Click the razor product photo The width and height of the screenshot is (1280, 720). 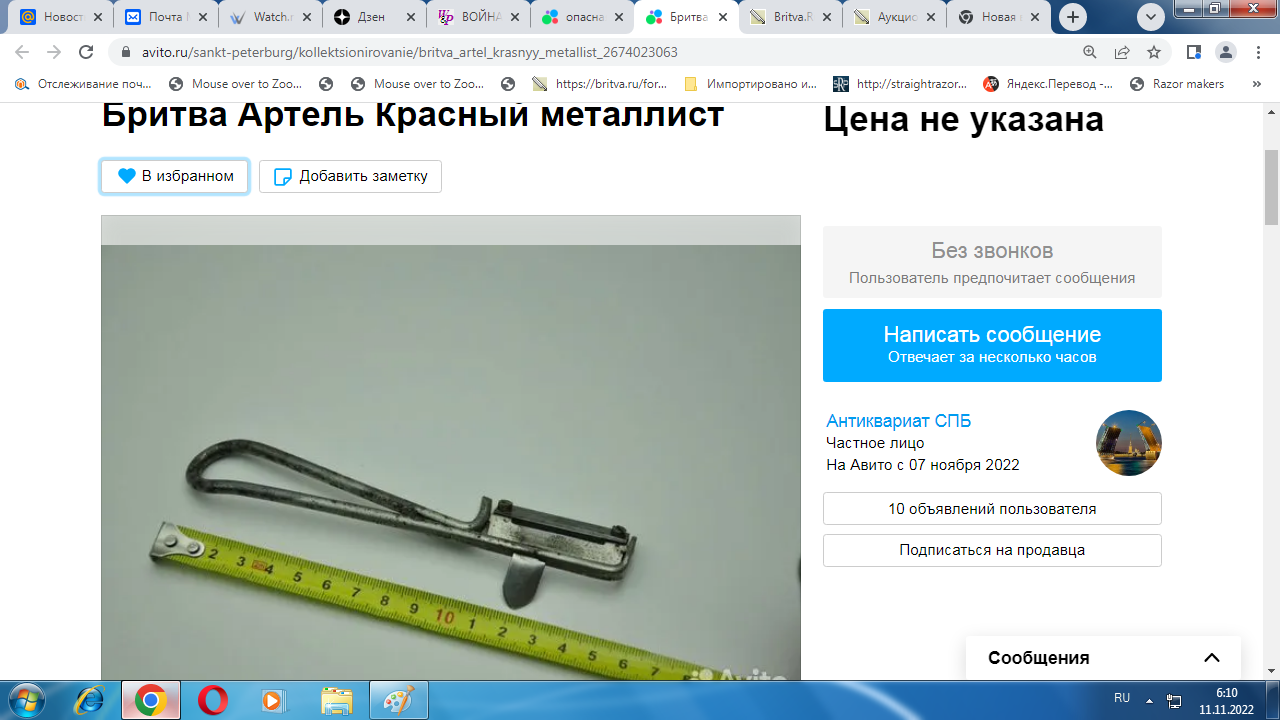pyautogui.click(x=450, y=450)
